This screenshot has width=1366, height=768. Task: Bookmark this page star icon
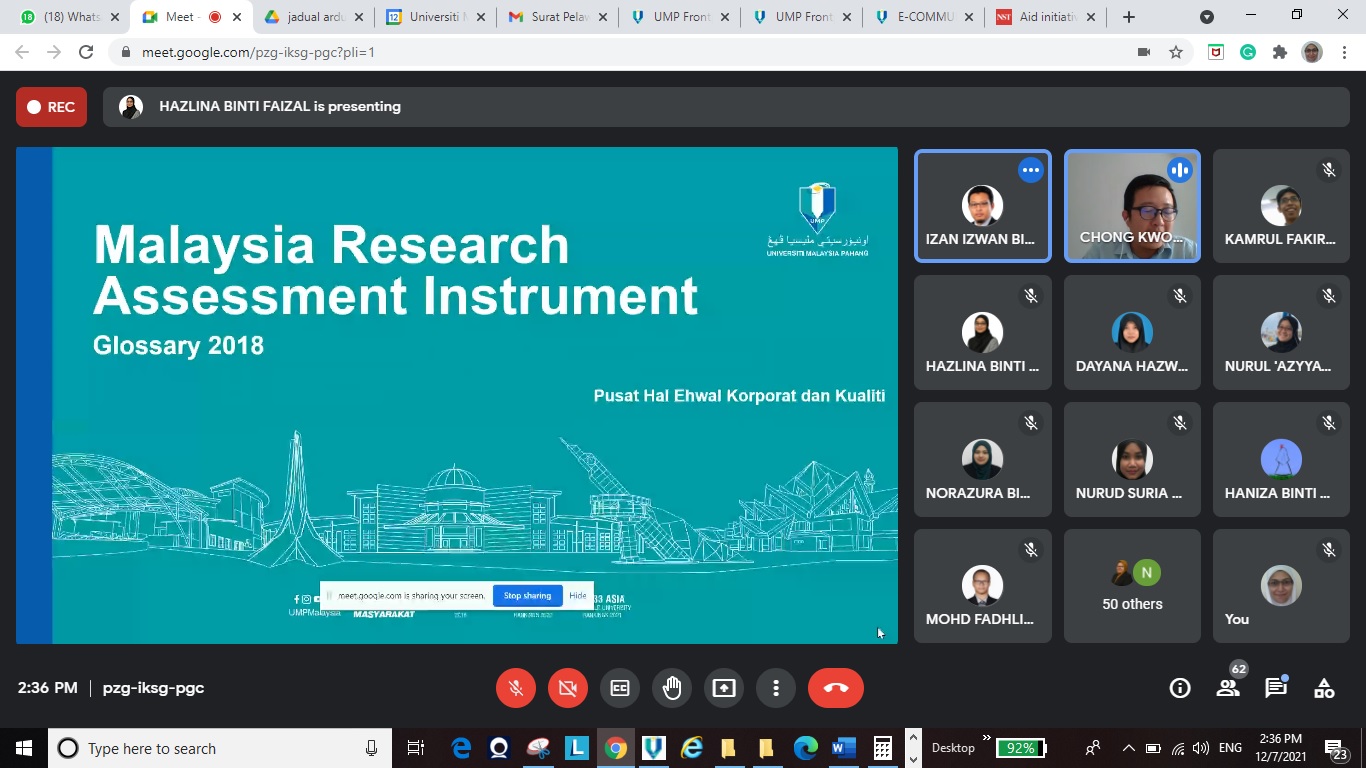[1176, 52]
